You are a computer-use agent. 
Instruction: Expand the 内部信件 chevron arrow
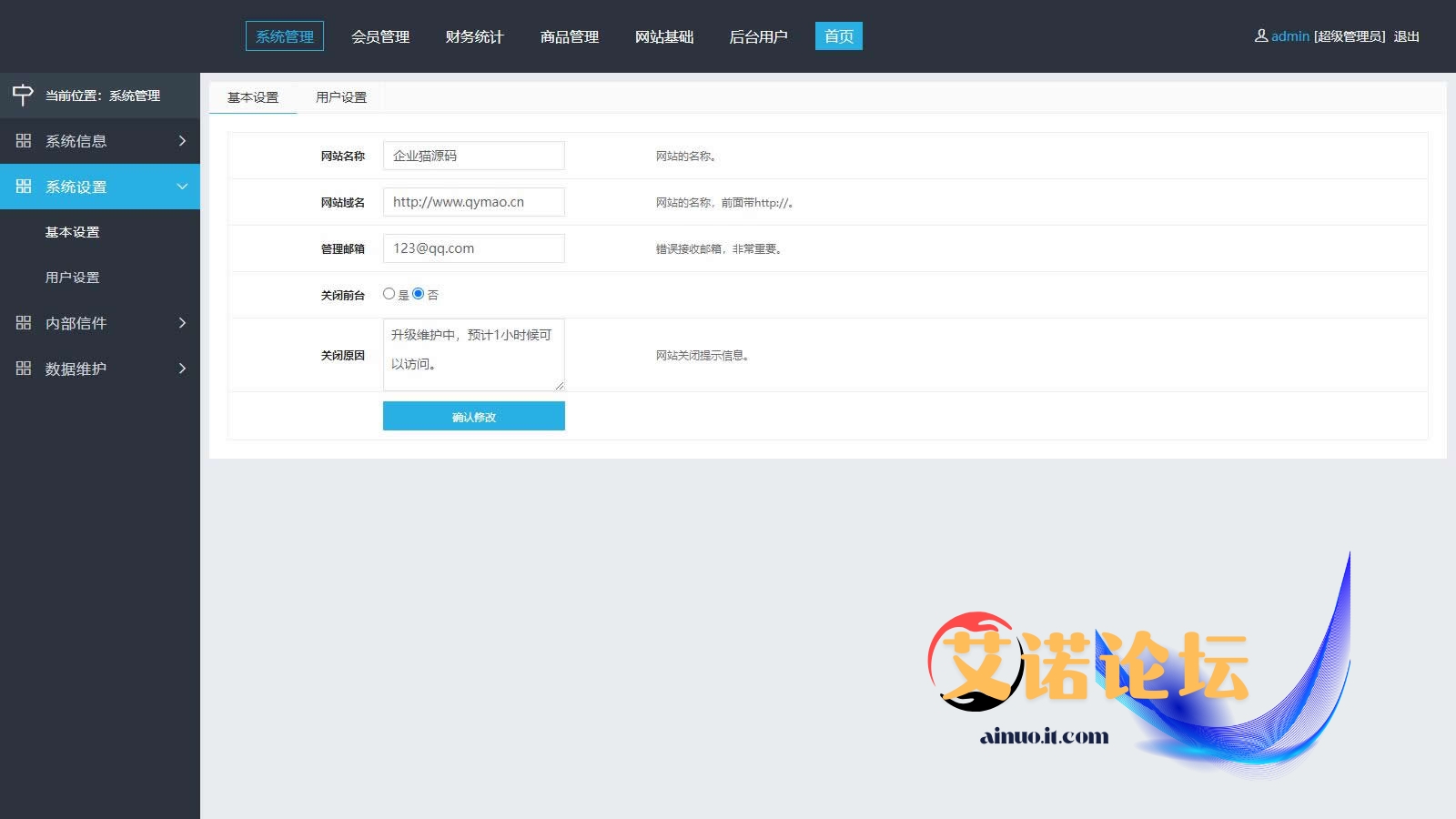click(182, 323)
